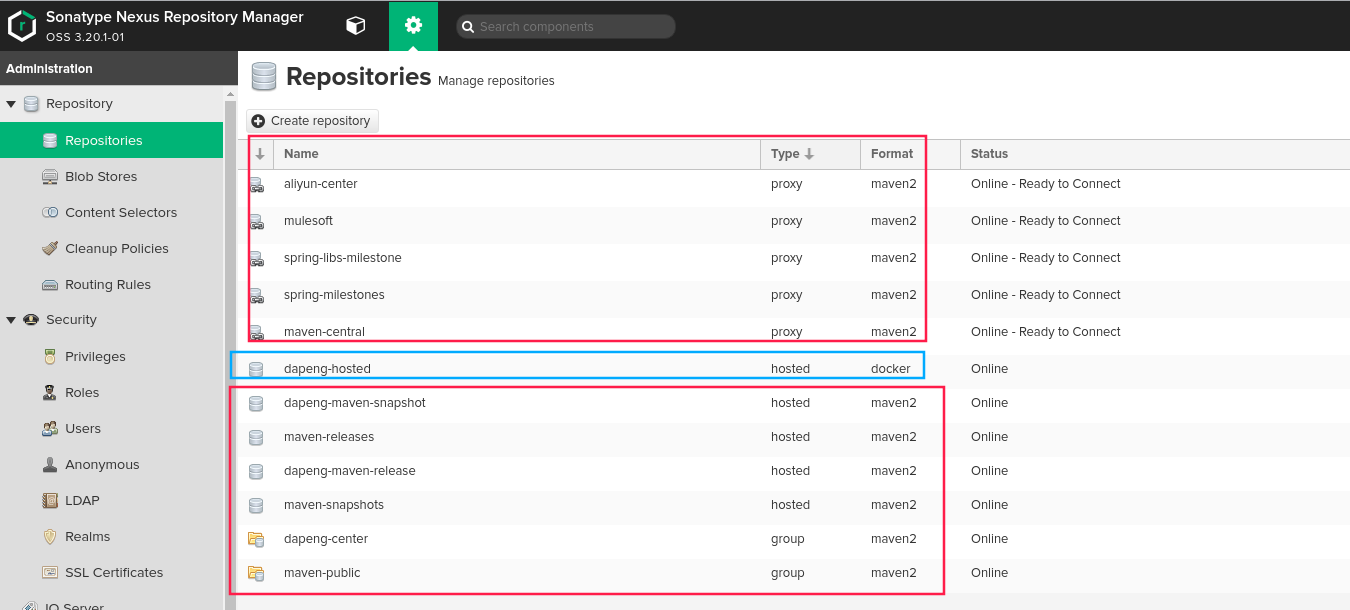
Task: Sort table by the Type column
Action: [810, 154]
